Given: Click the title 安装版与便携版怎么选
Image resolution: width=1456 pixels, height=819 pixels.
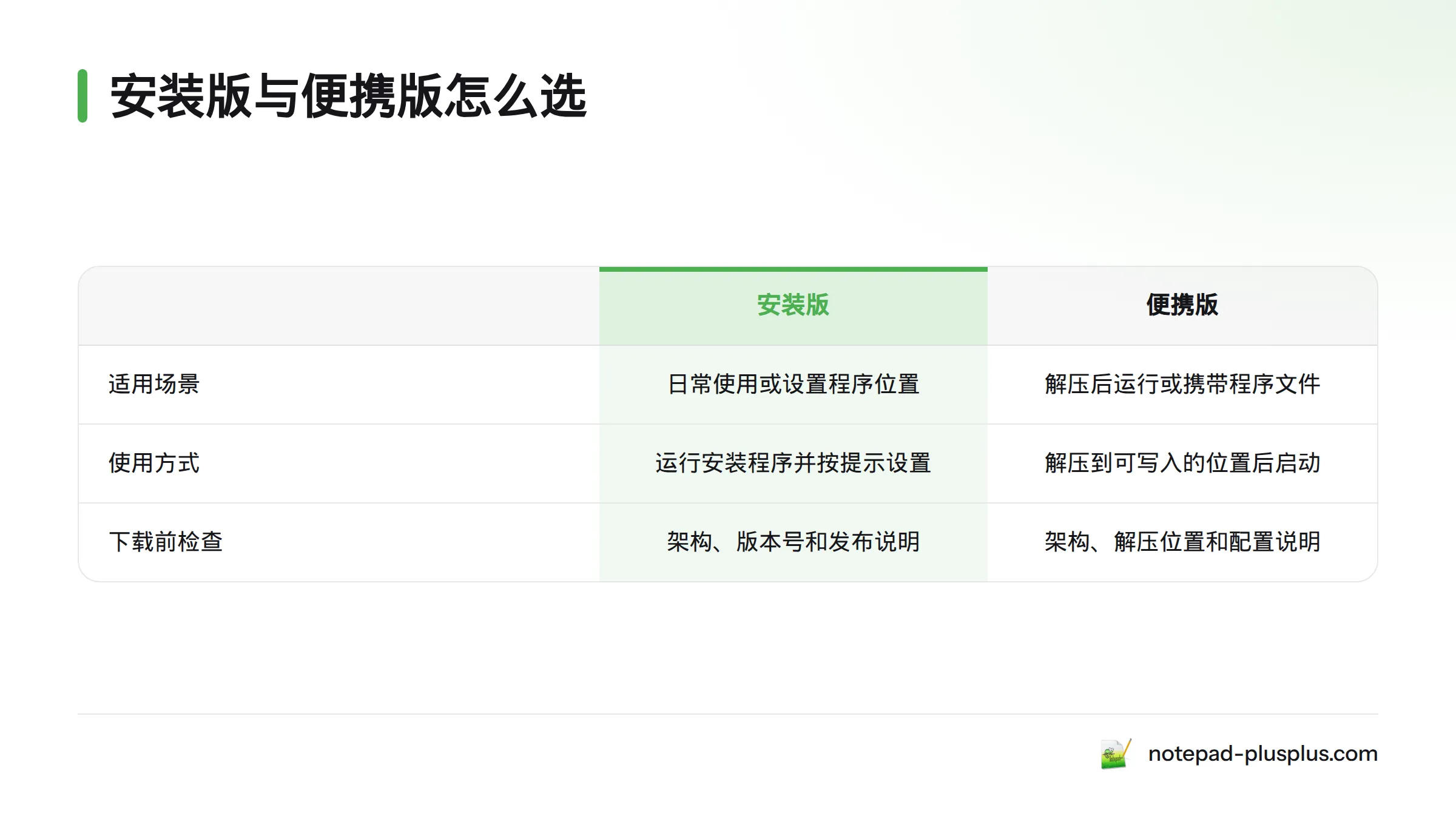Looking at the screenshot, I should [x=348, y=96].
